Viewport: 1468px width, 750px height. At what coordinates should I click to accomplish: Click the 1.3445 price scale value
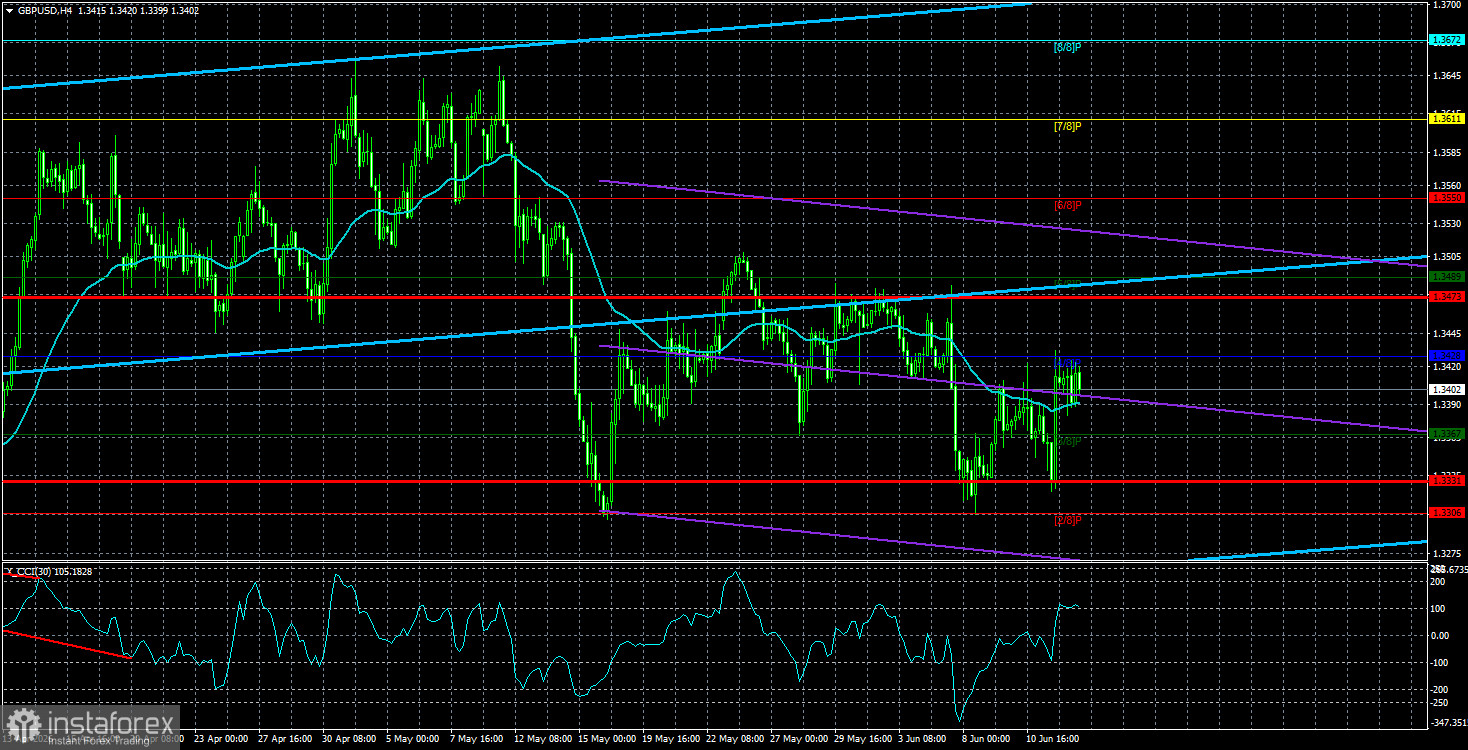[1447, 334]
